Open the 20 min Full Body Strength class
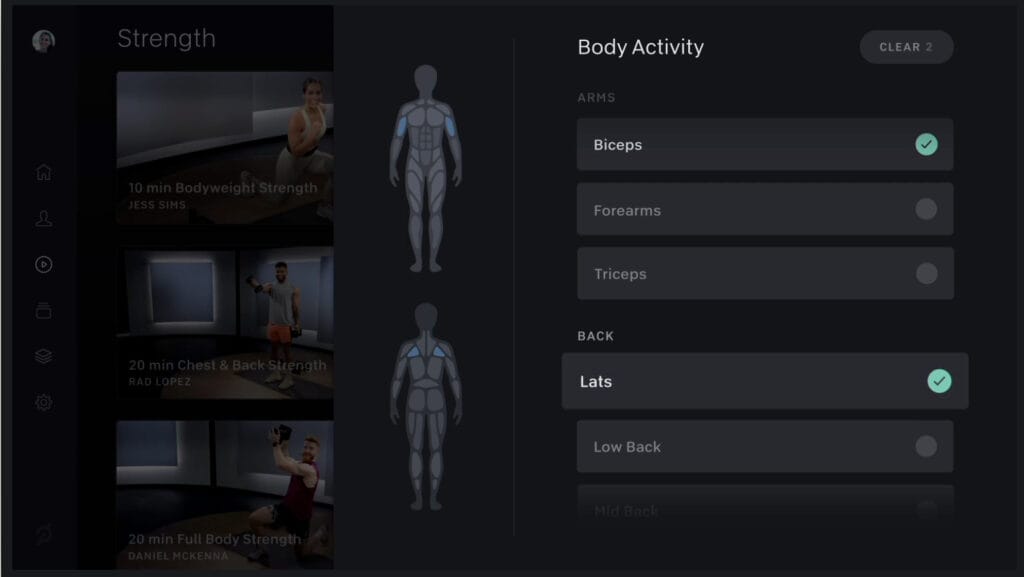 225,495
